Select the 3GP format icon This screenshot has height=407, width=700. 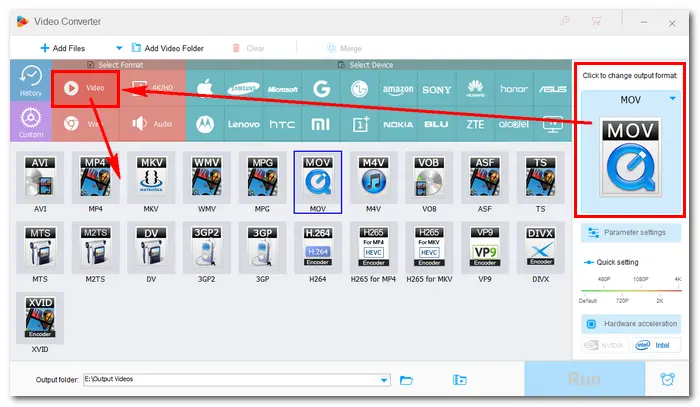tap(262, 248)
